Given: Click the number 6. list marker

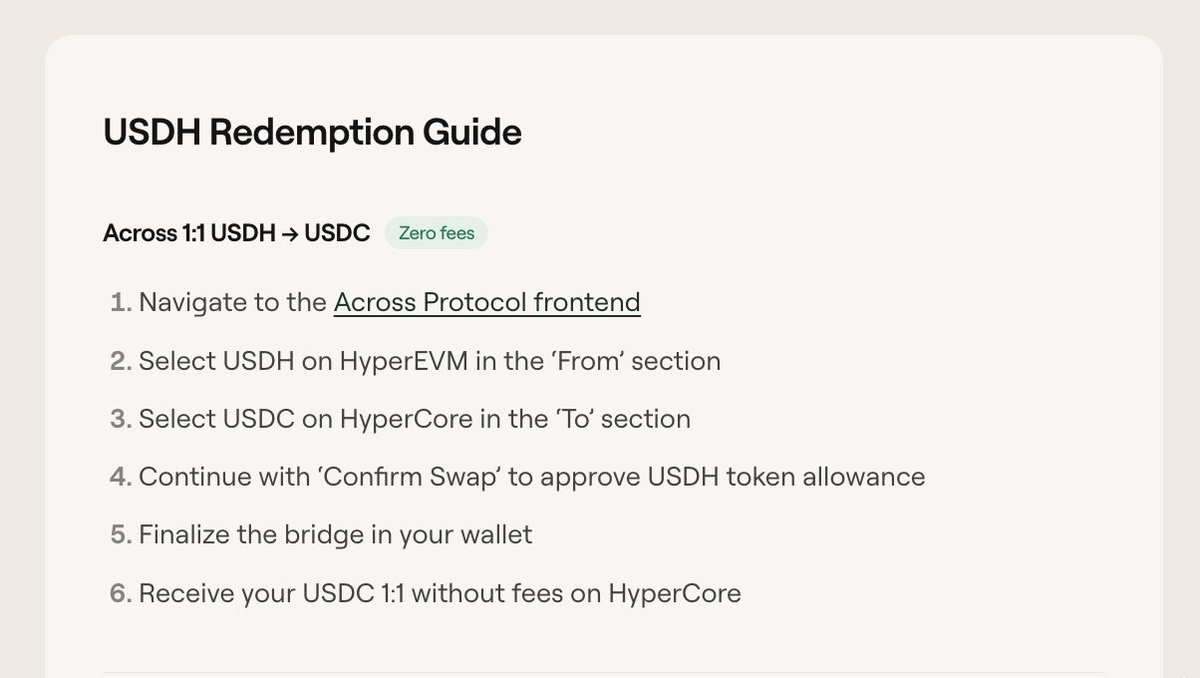Looking at the screenshot, I should click(x=121, y=593).
